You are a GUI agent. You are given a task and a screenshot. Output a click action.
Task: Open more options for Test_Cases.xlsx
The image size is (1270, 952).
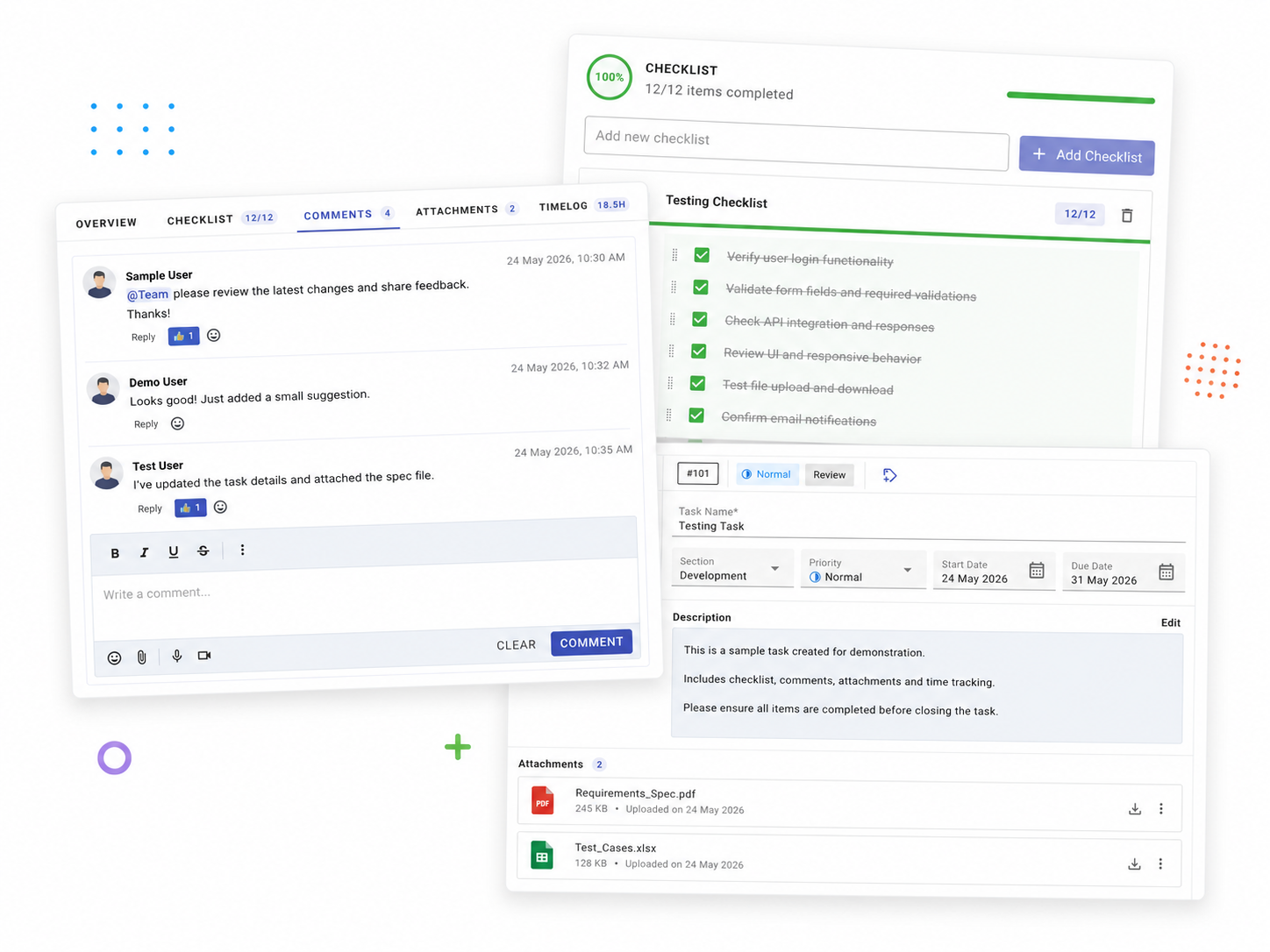click(x=1160, y=864)
